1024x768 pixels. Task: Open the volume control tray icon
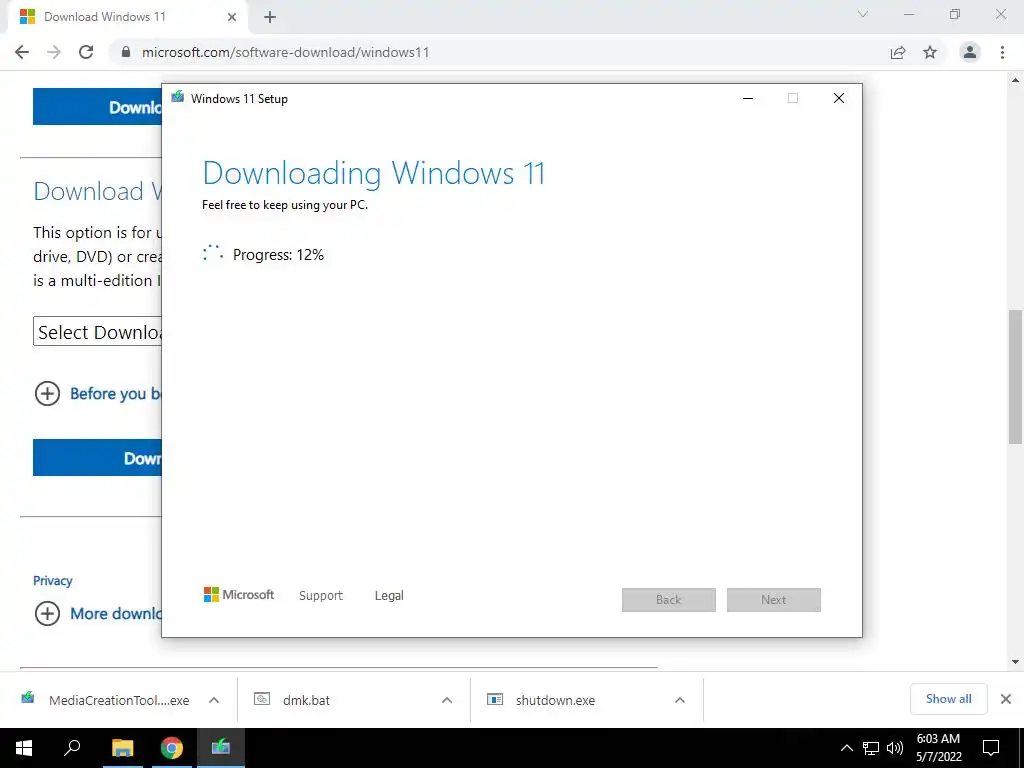(x=895, y=748)
